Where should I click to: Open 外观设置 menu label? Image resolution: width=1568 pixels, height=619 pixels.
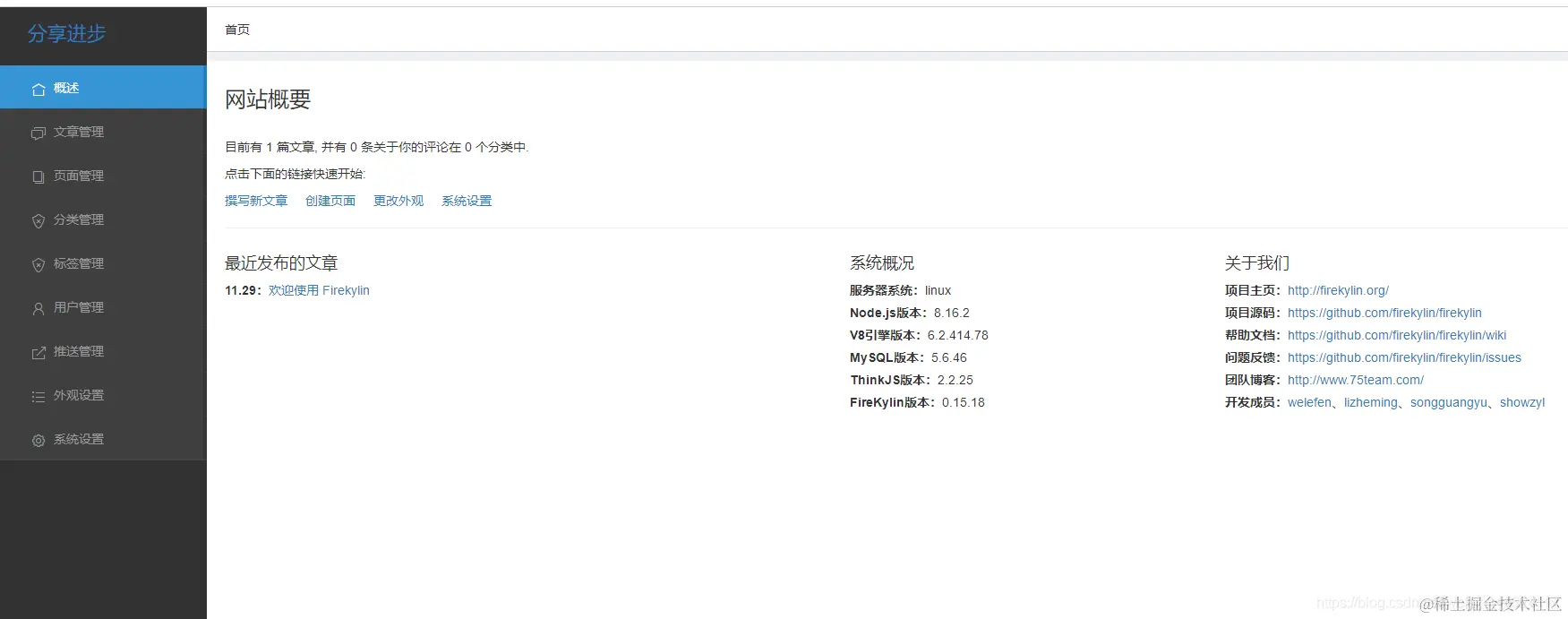(79, 395)
